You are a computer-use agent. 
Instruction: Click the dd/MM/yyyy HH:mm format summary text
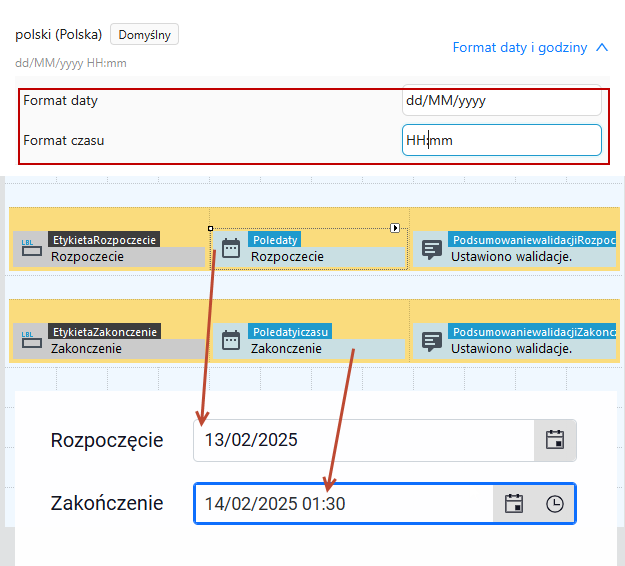tap(71, 63)
